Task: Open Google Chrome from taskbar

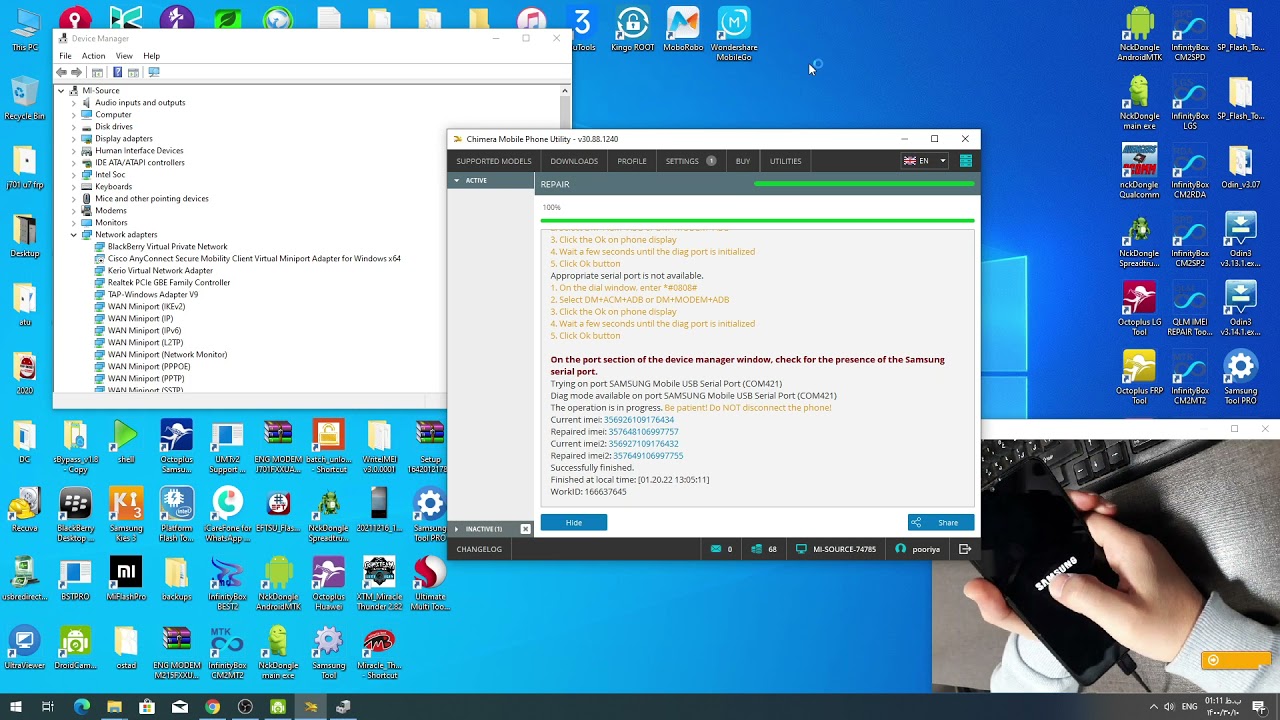Action: coord(213,707)
